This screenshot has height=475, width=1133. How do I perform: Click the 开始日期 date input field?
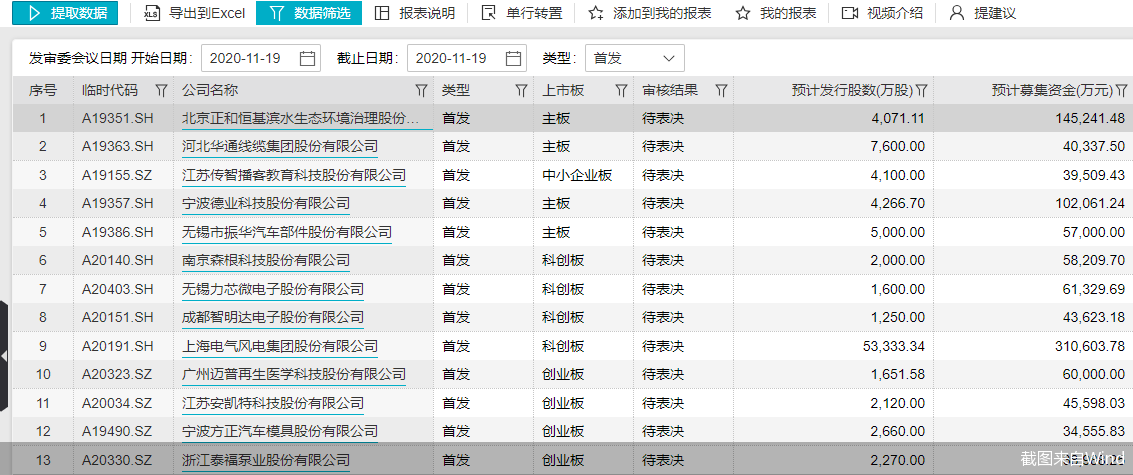261,59
